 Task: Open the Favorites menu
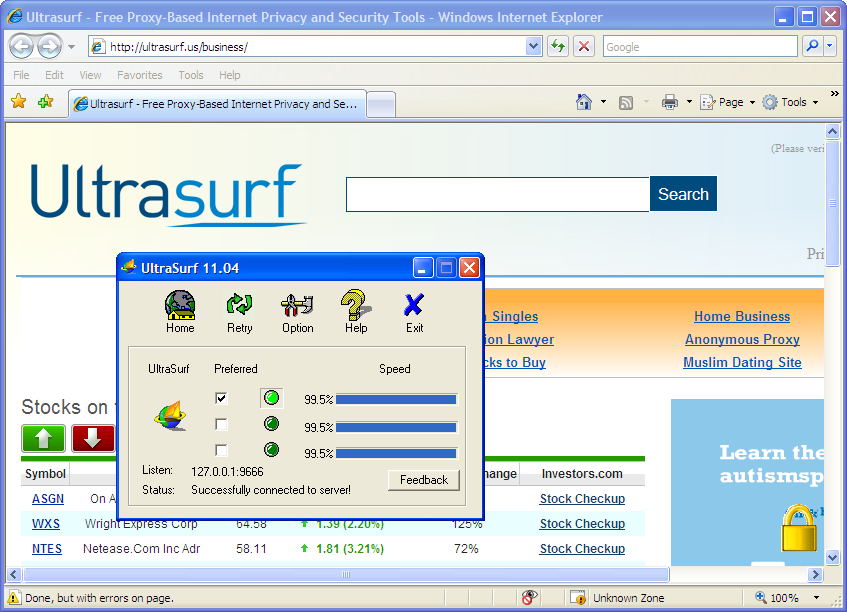point(139,75)
